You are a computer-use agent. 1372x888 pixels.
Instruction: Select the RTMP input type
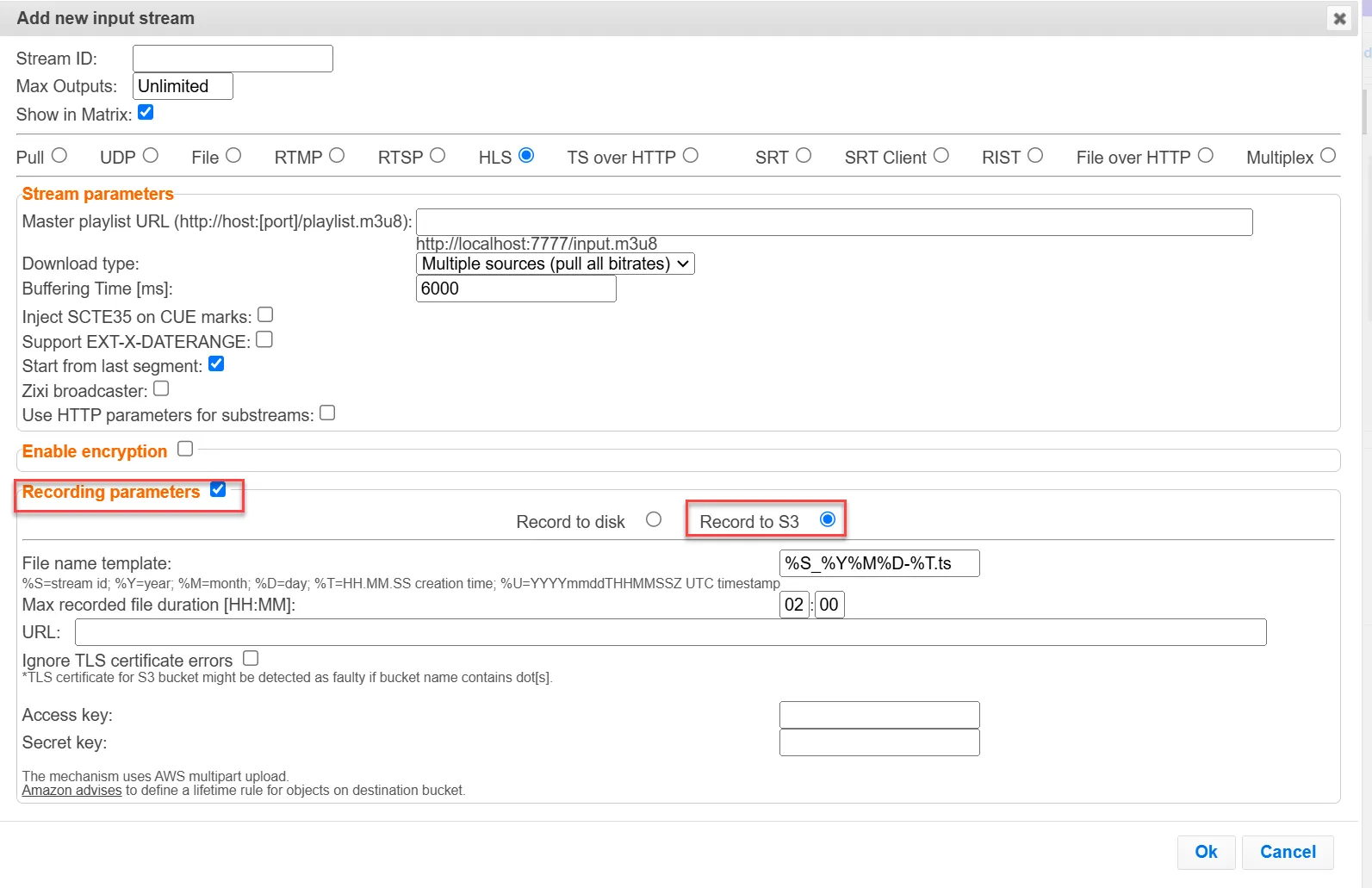pyautogui.click(x=337, y=155)
